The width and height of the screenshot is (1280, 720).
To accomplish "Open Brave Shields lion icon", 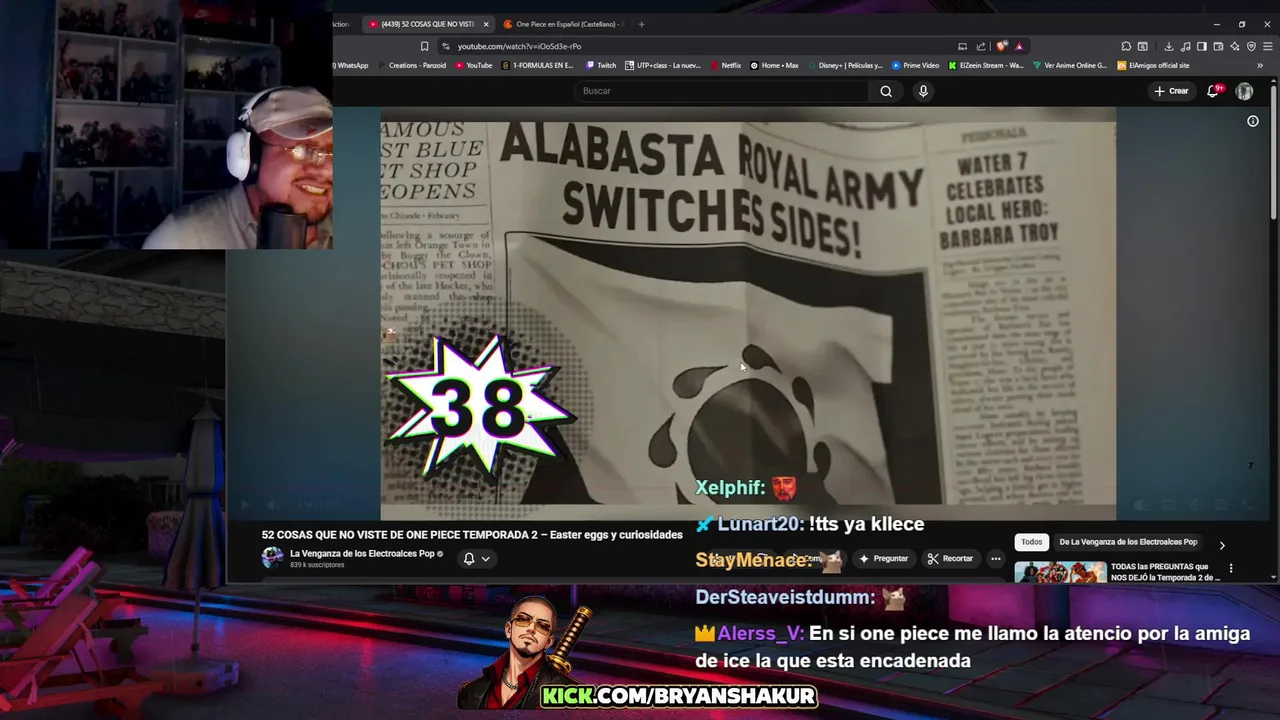I will click(x=1001, y=46).
